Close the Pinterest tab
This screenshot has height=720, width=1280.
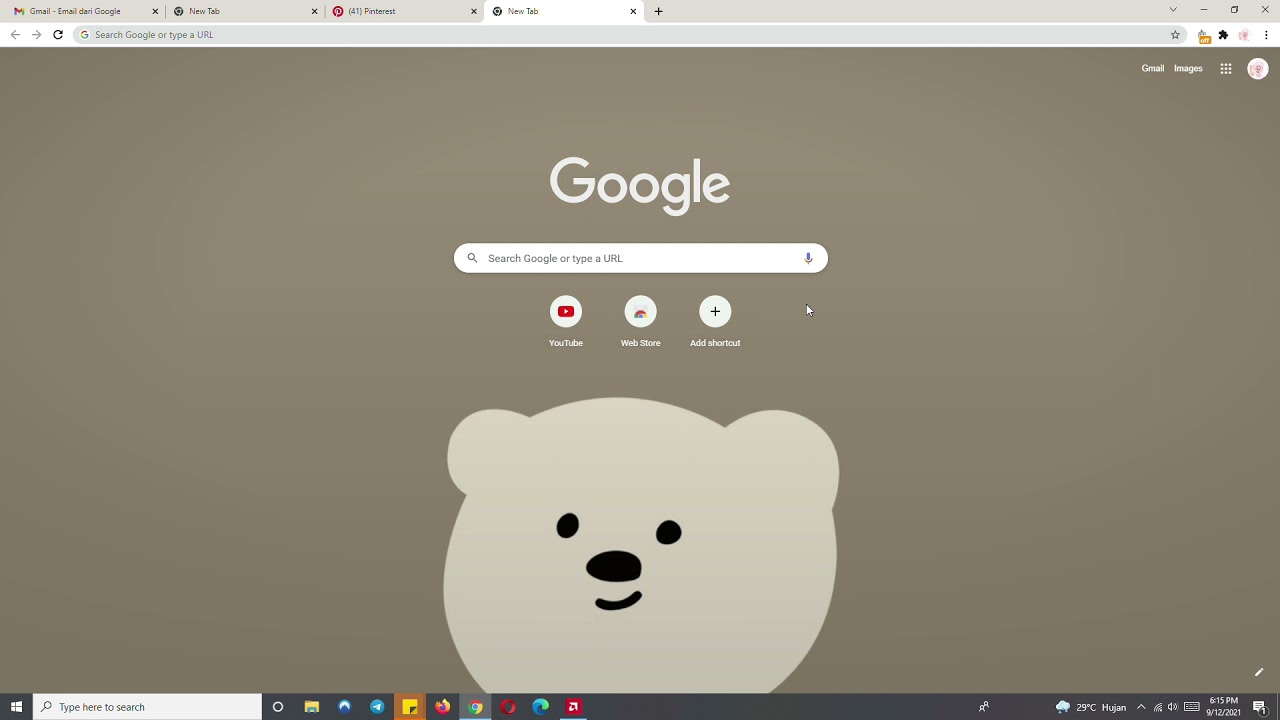pos(473,11)
